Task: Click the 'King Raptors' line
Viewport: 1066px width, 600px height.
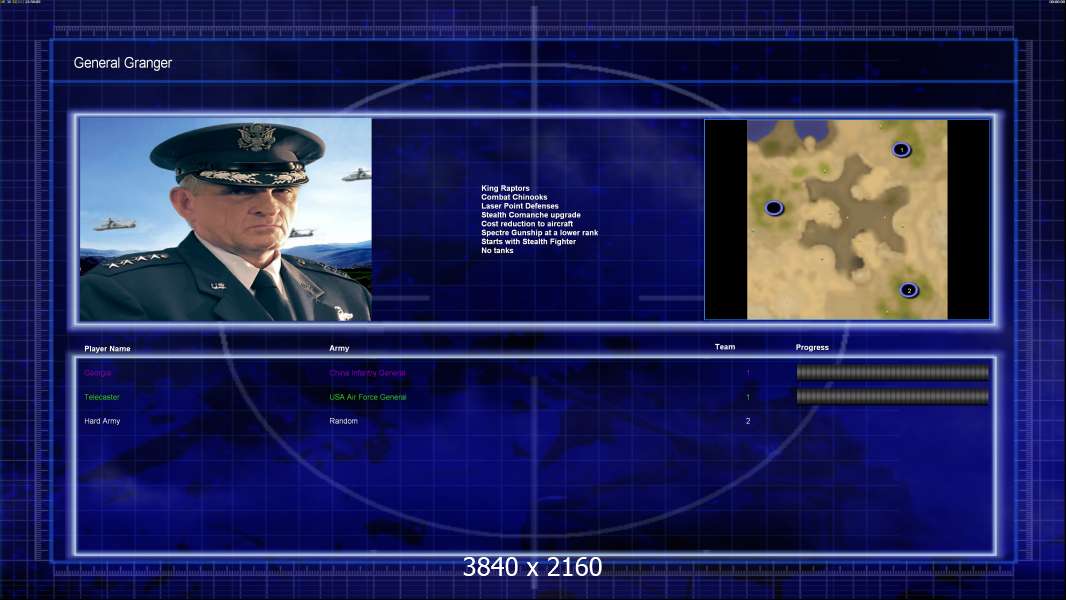Action: pos(505,188)
